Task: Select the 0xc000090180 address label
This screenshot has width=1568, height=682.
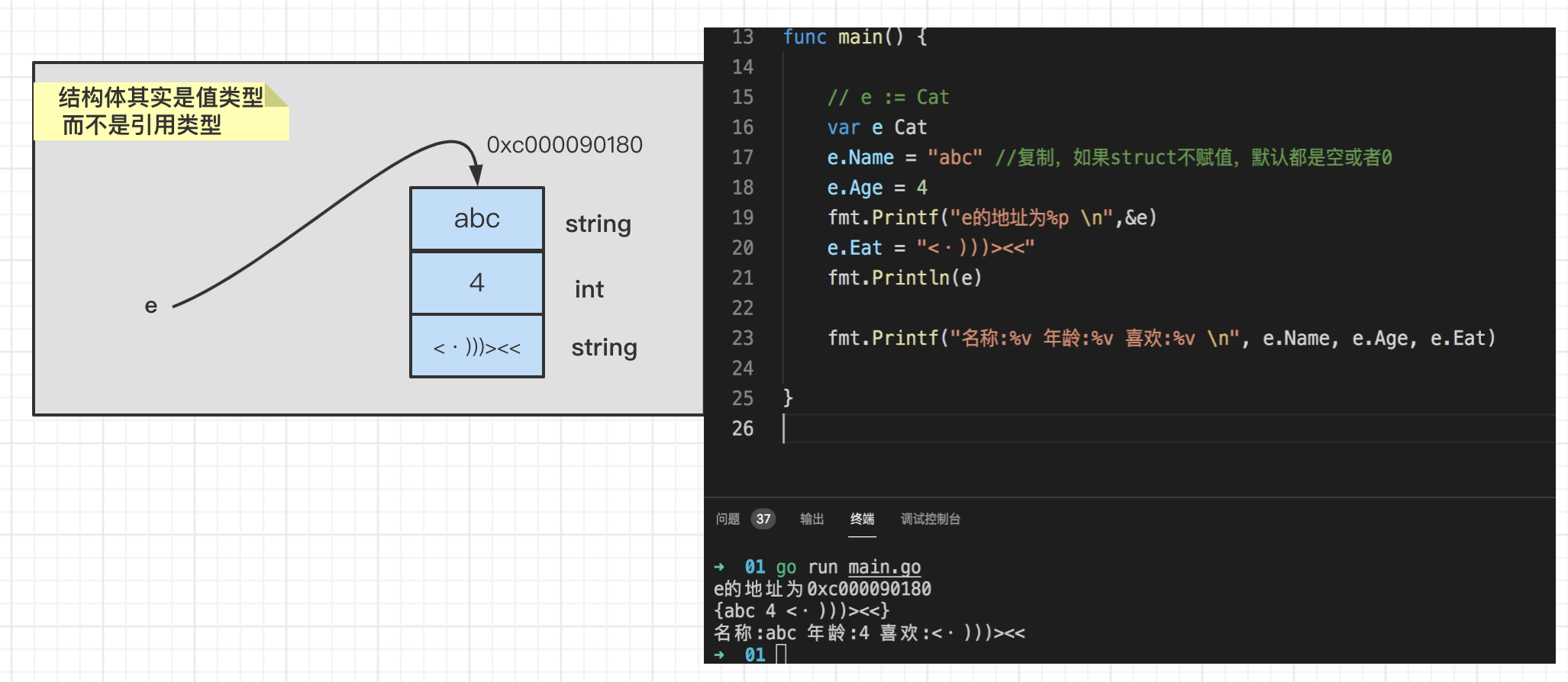Action: click(564, 145)
